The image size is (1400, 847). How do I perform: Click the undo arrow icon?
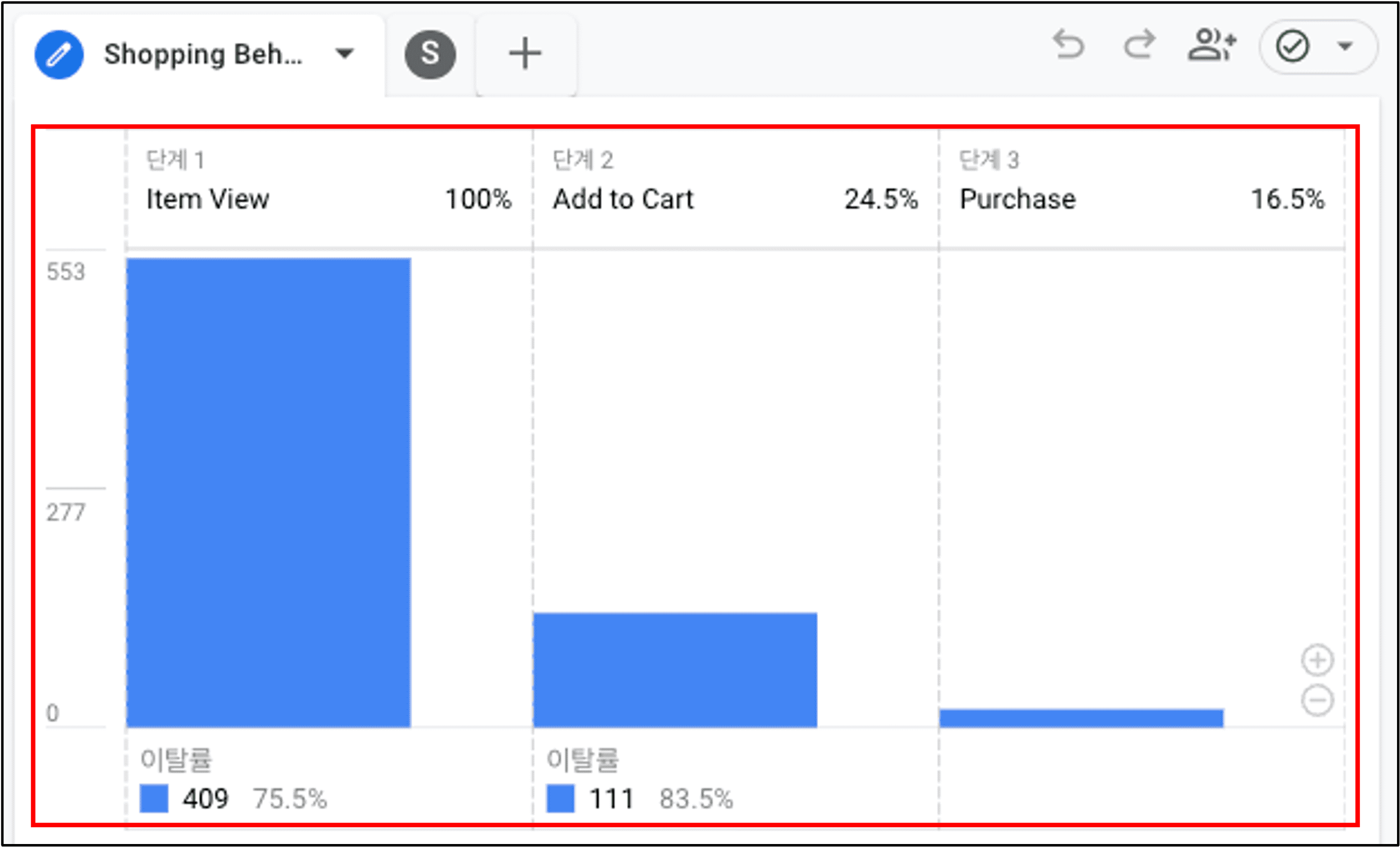[x=1069, y=45]
